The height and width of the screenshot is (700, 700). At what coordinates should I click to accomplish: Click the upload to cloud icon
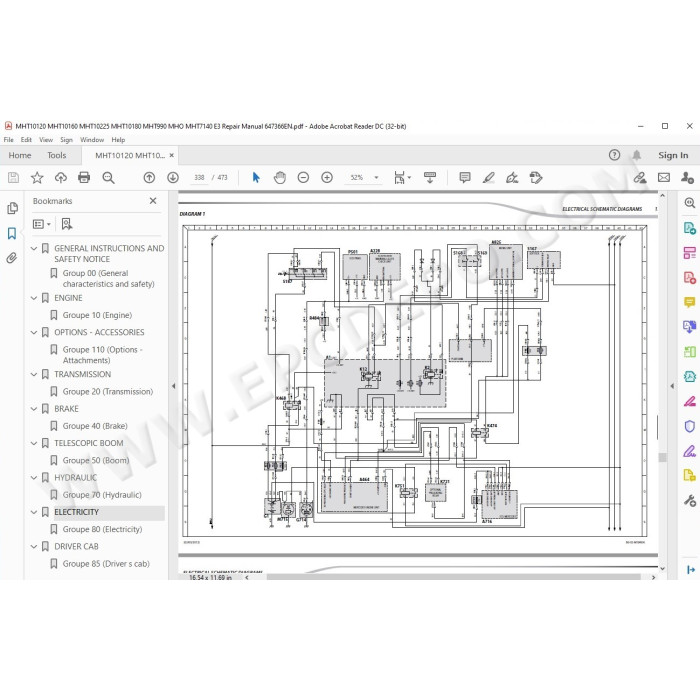click(61, 178)
